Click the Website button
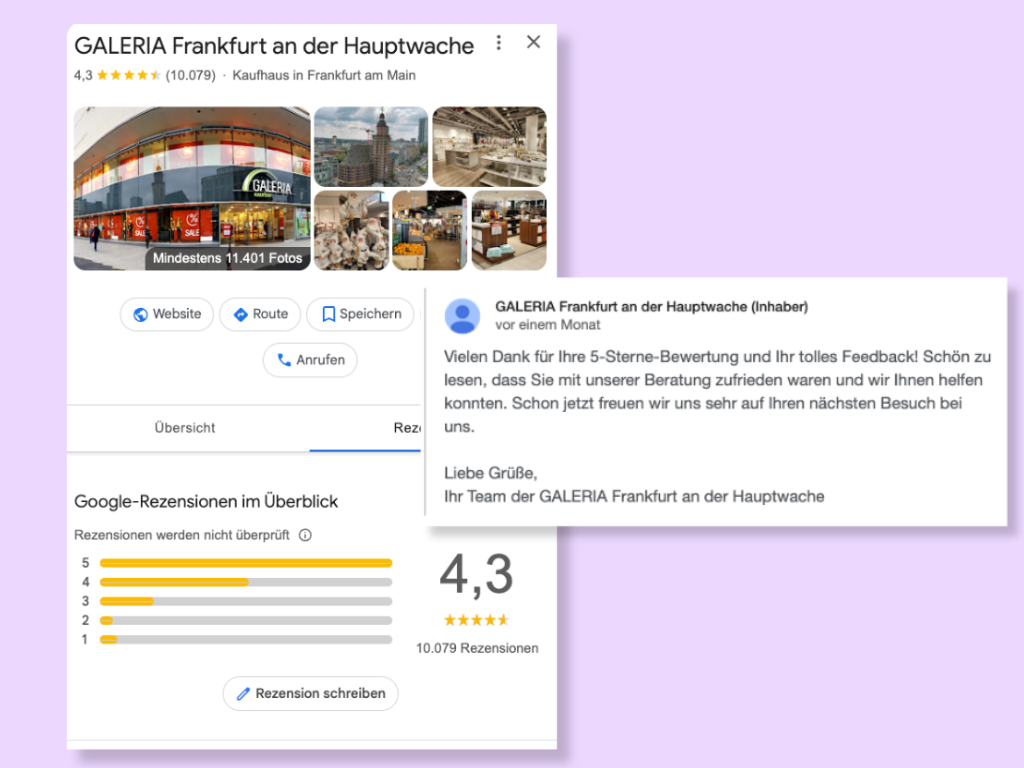This screenshot has width=1024, height=768. [x=167, y=314]
